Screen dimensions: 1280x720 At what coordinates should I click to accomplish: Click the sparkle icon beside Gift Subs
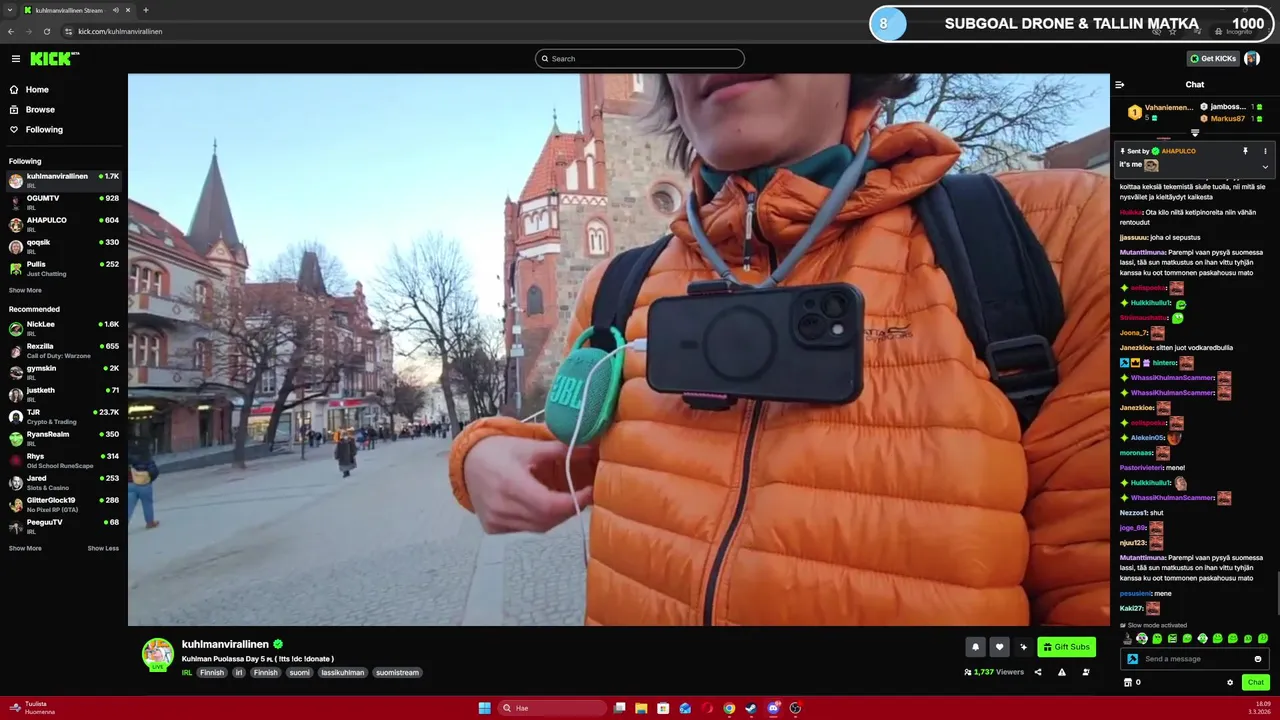1023,647
